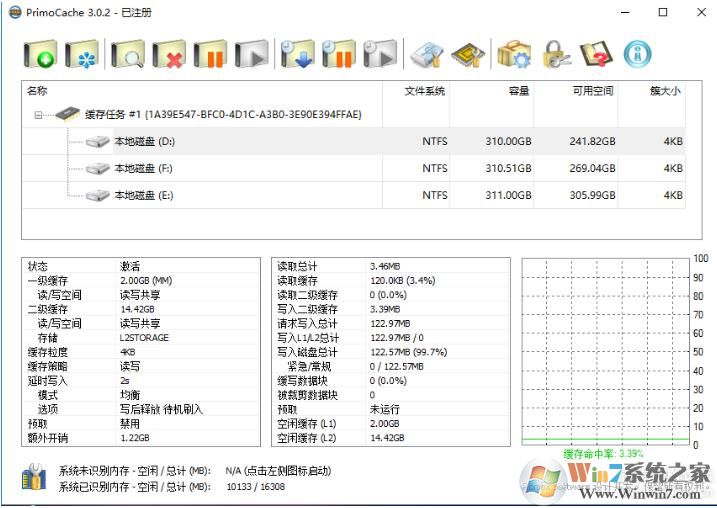The width and height of the screenshot is (717, 508).
Task: Open cache task configuration (magnifier drive icon)
Action: point(128,54)
